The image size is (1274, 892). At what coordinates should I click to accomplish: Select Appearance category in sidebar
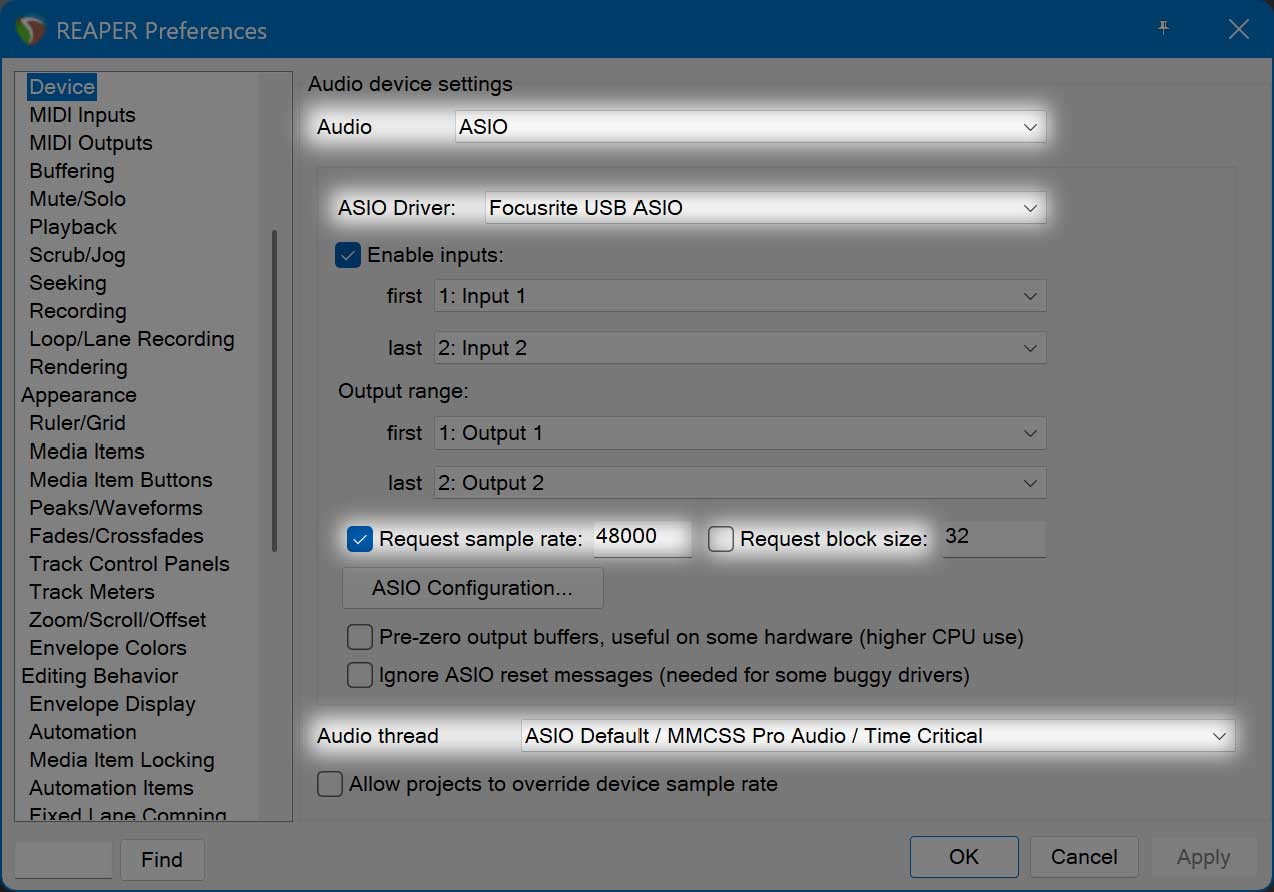[79, 395]
